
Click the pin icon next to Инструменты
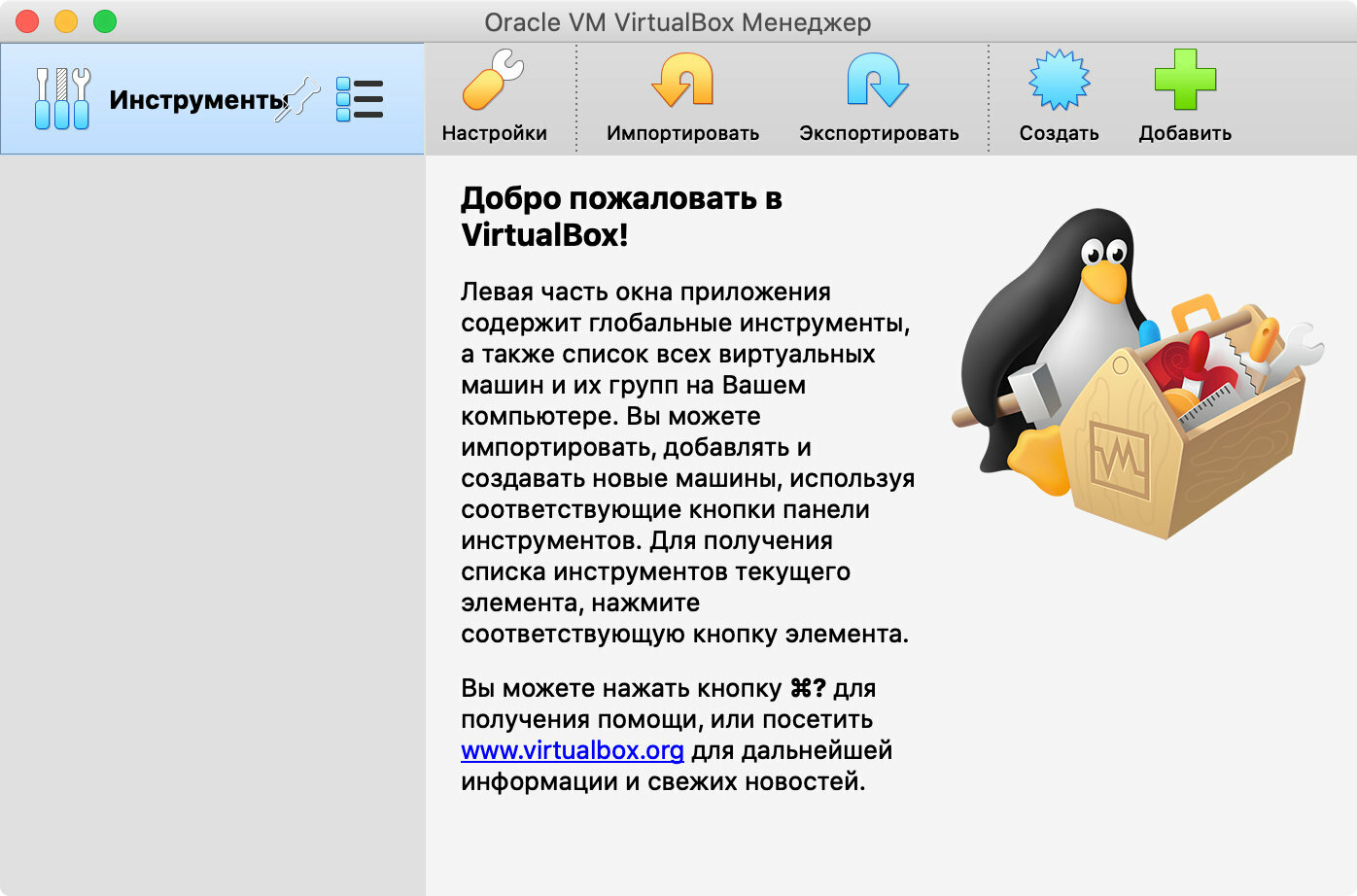297,99
